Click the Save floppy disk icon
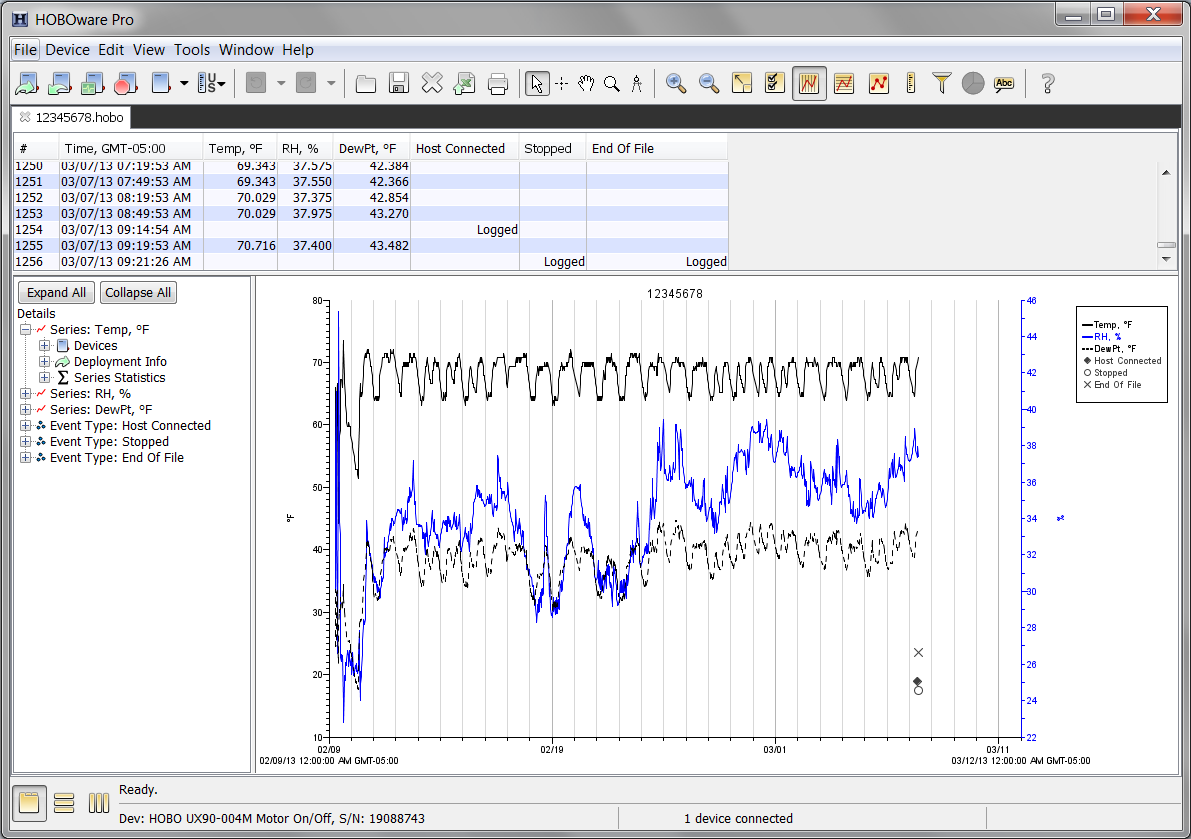Screen dimensions: 1191x839 399,84
